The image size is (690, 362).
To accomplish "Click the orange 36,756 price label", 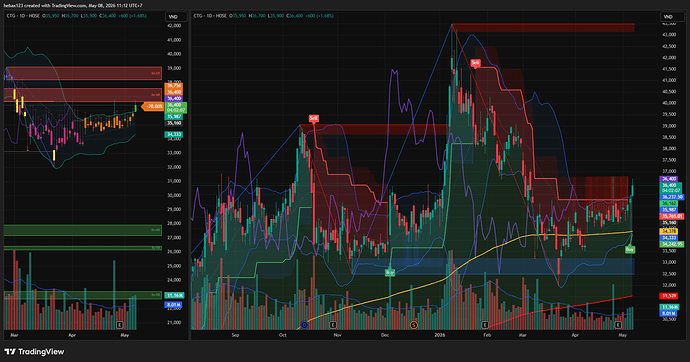I will 174,86.
